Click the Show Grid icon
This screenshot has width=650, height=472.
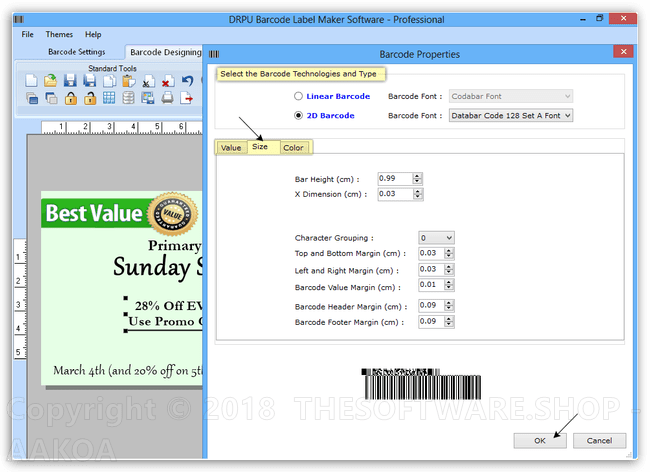(x=109, y=98)
